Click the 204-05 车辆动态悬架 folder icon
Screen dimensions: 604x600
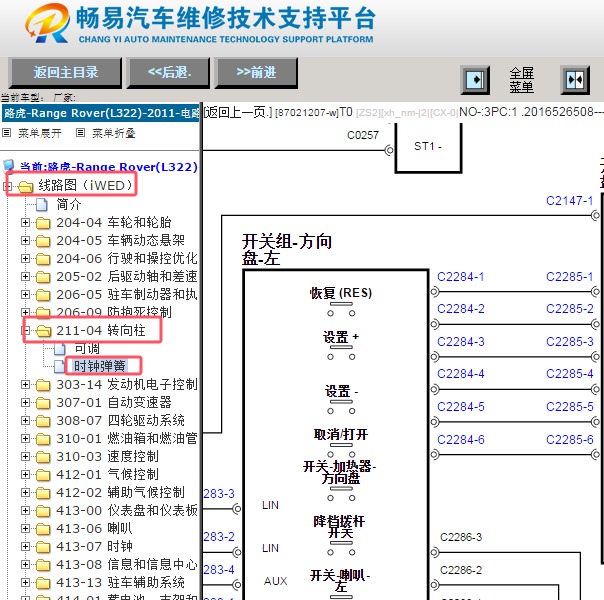(43, 241)
